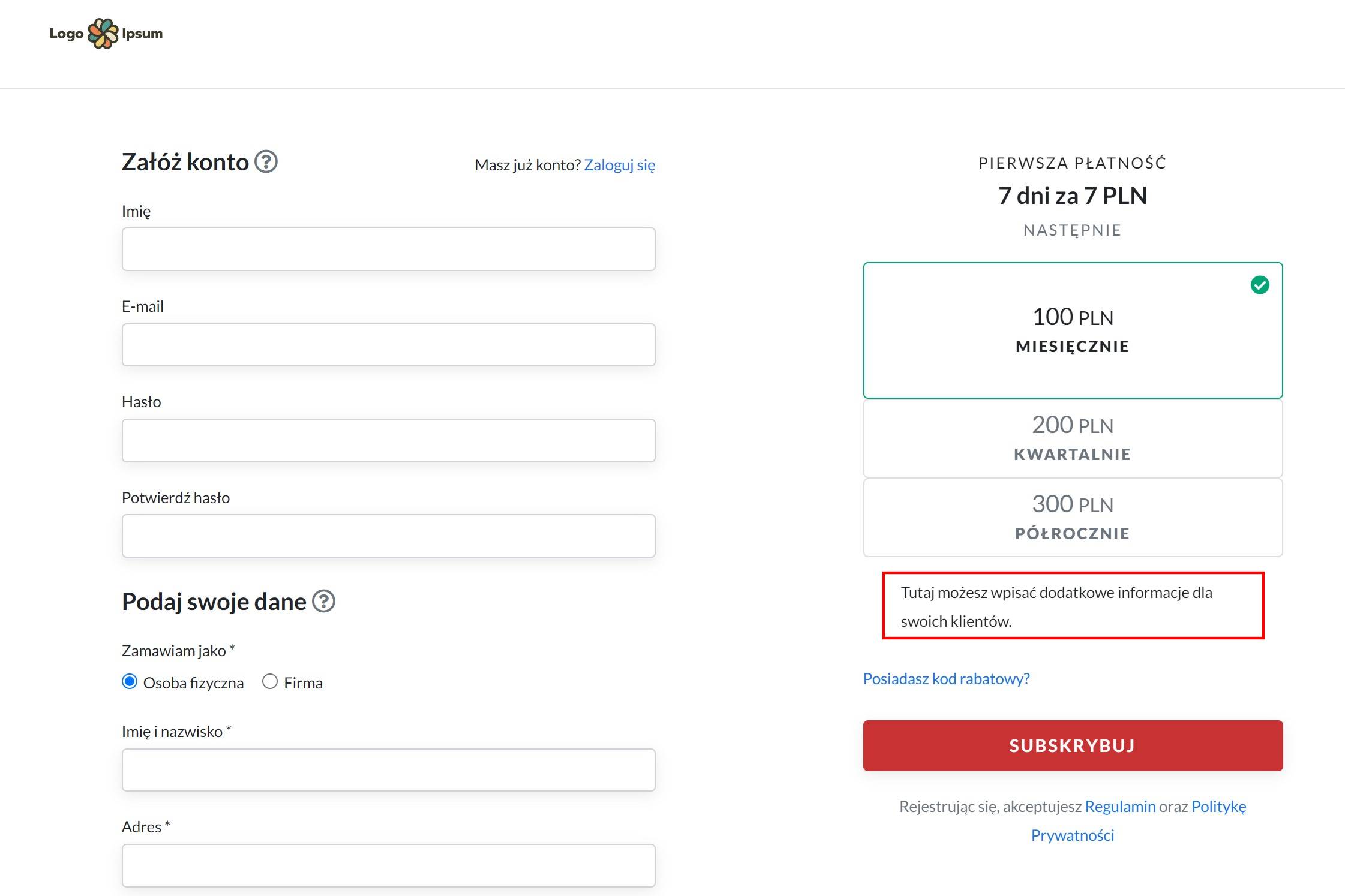This screenshot has width=1345, height=896.
Task: Click the 'NASTĘPNIE' label
Action: click(x=1073, y=230)
